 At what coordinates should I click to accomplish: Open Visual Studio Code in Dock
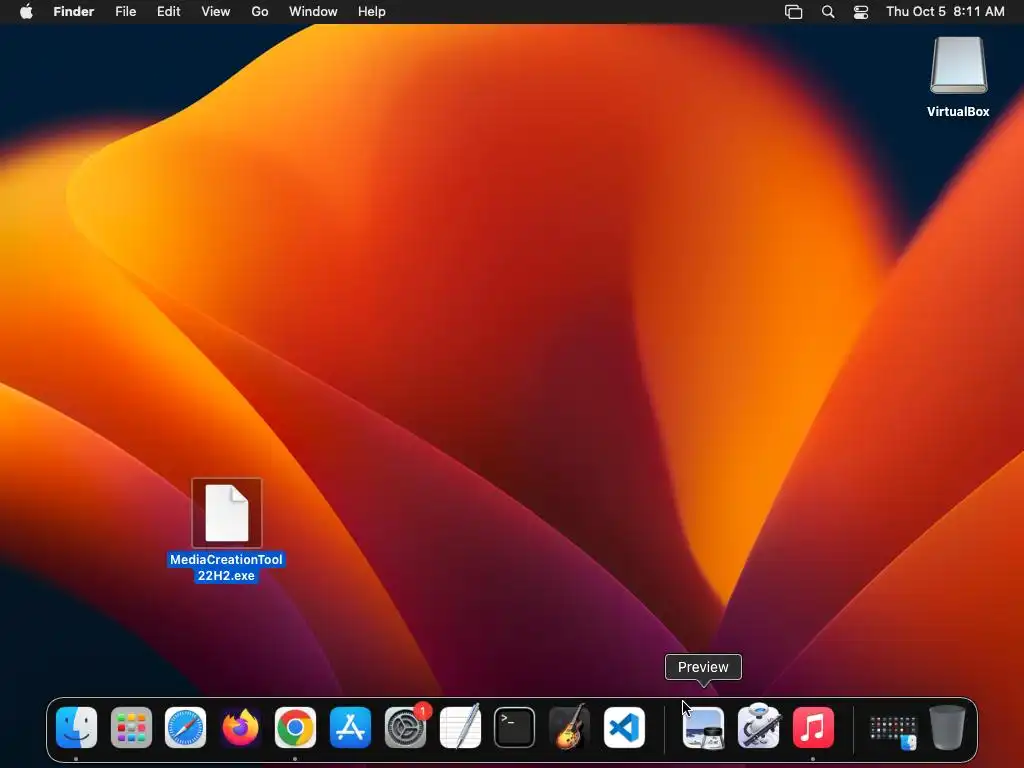coord(624,728)
